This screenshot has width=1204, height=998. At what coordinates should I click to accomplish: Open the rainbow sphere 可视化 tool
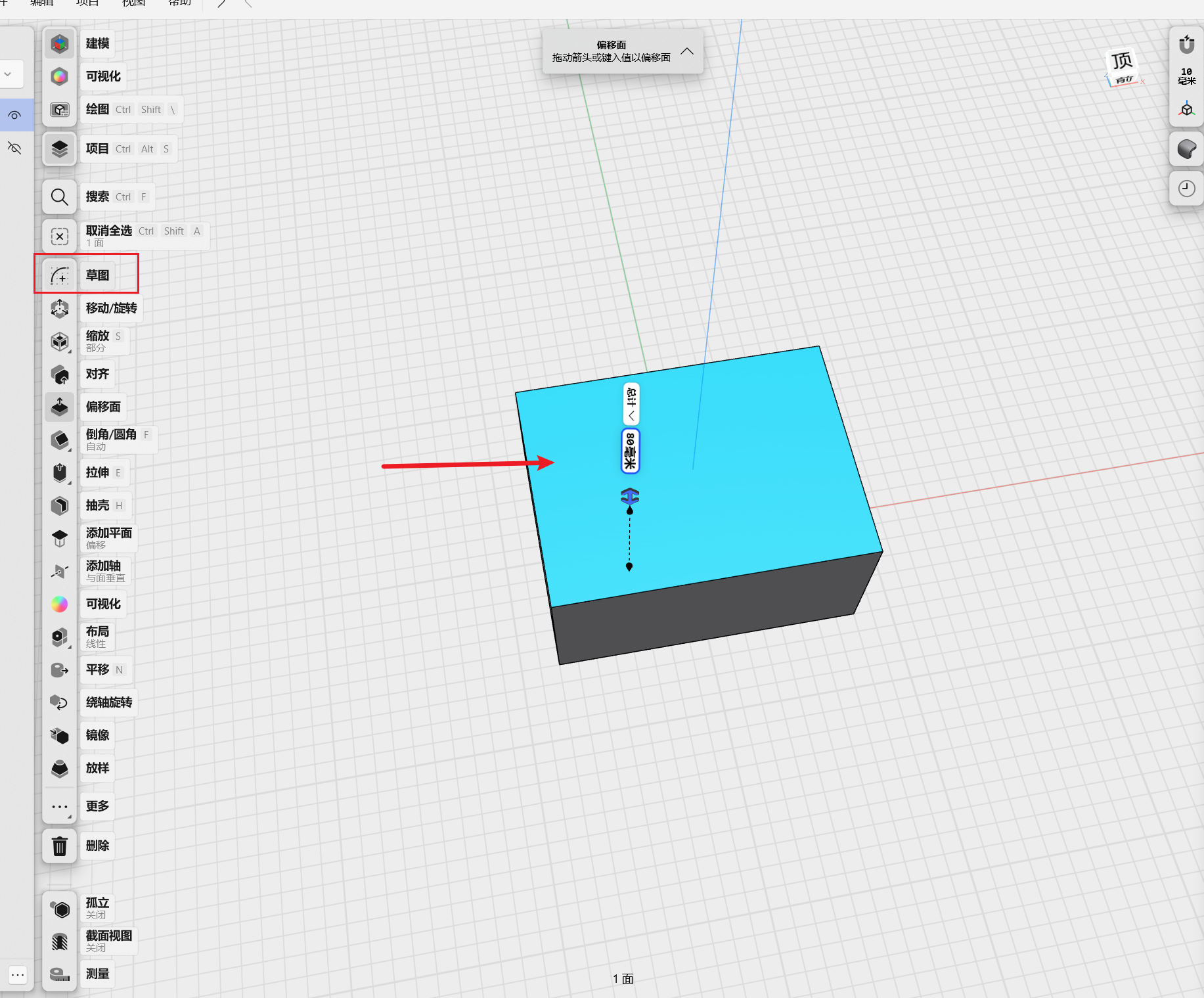tap(60, 604)
